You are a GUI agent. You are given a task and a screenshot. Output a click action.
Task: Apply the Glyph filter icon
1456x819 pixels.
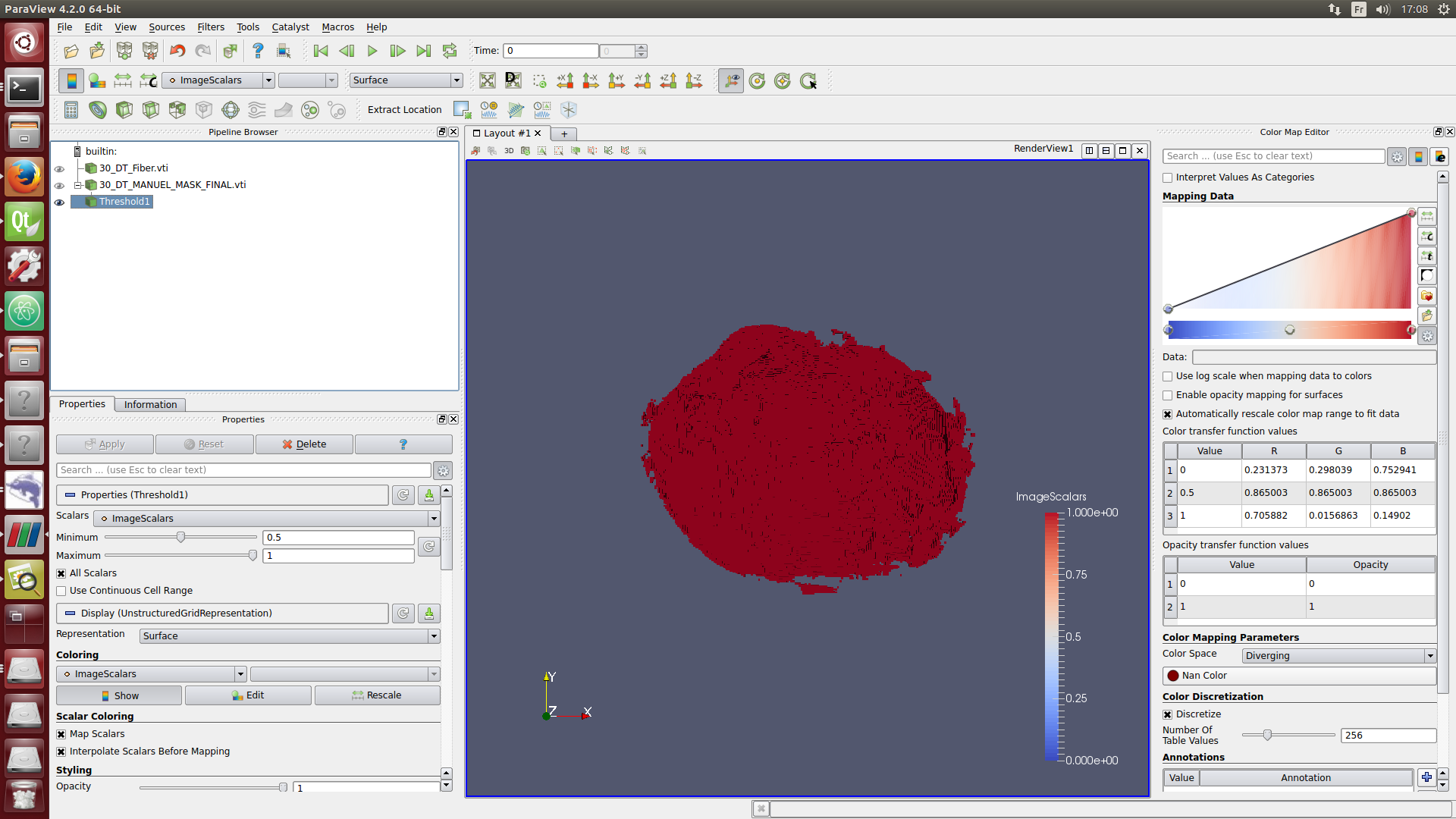tap(231, 110)
